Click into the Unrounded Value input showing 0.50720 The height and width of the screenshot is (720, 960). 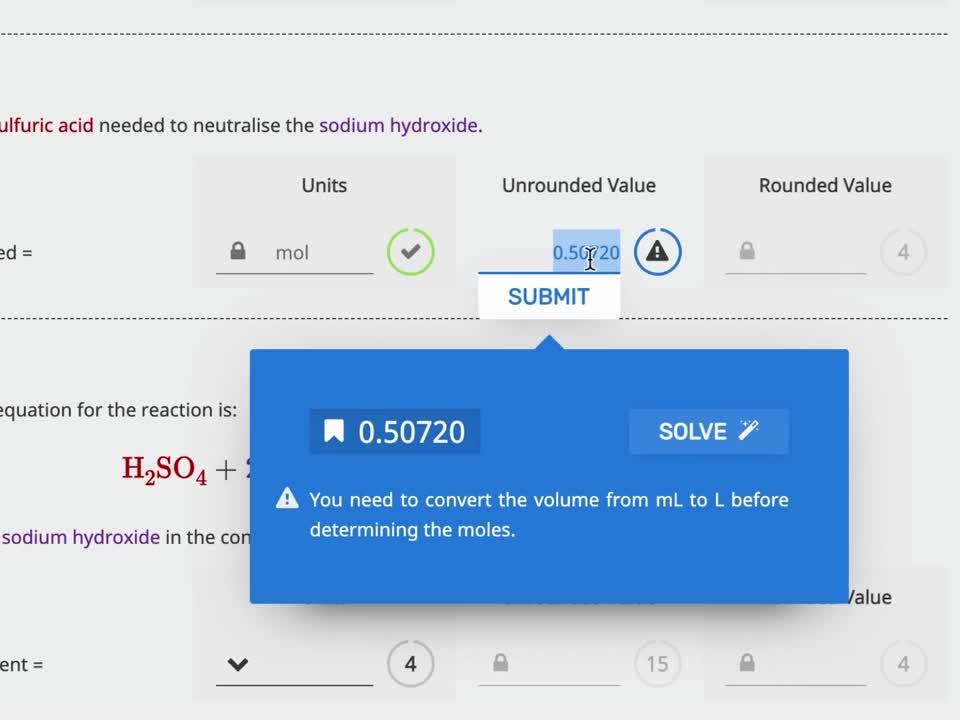point(560,253)
